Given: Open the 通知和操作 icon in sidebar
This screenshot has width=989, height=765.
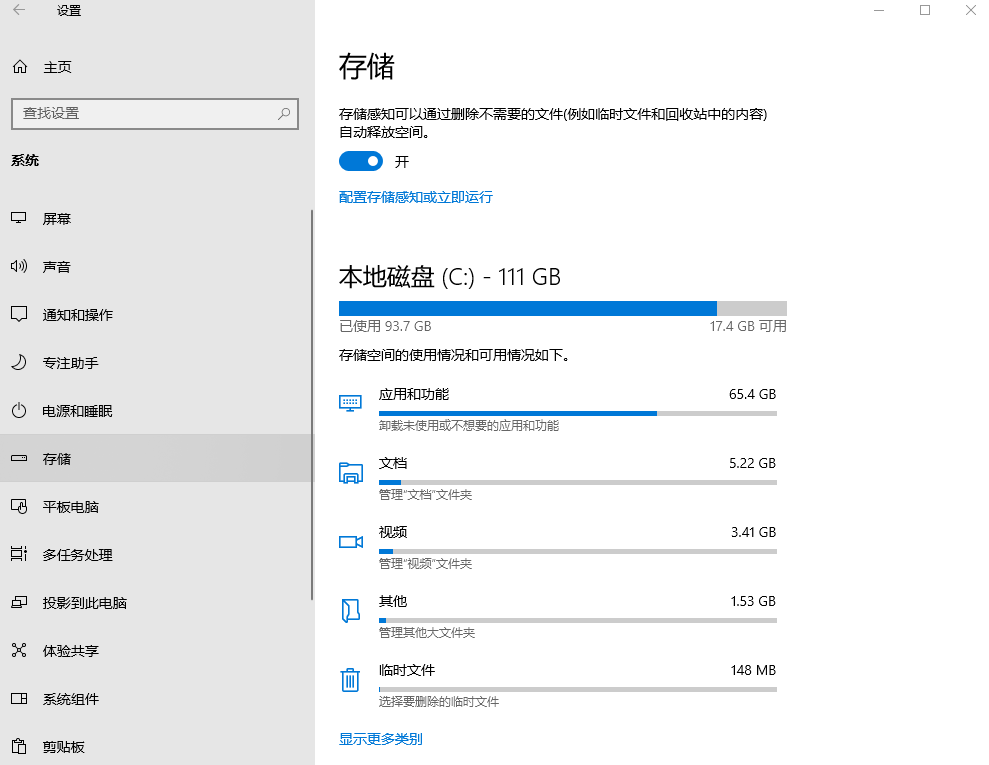Looking at the screenshot, I should (18, 314).
